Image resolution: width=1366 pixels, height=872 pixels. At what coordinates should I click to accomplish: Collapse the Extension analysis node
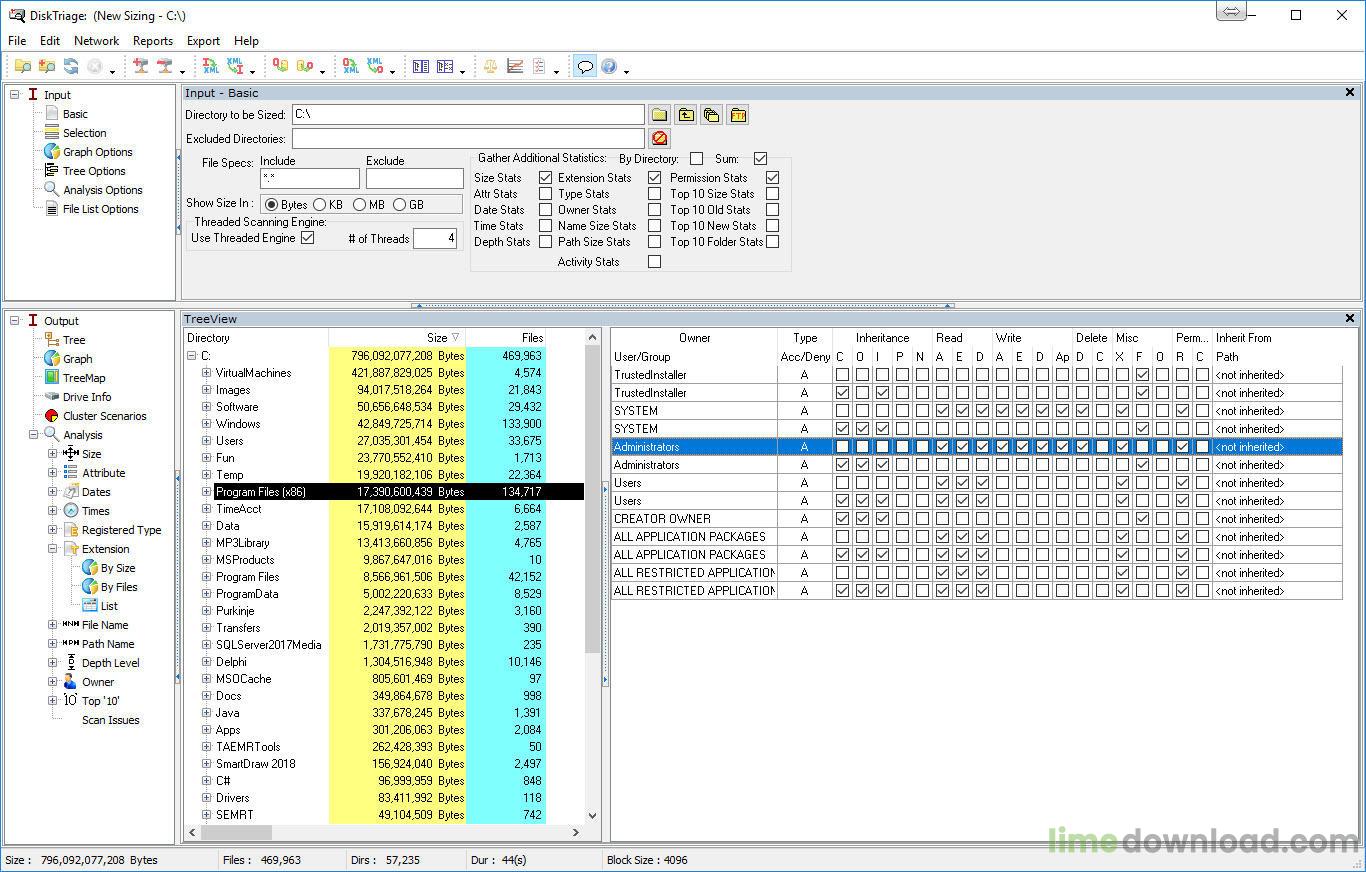(x=53, y=549)
